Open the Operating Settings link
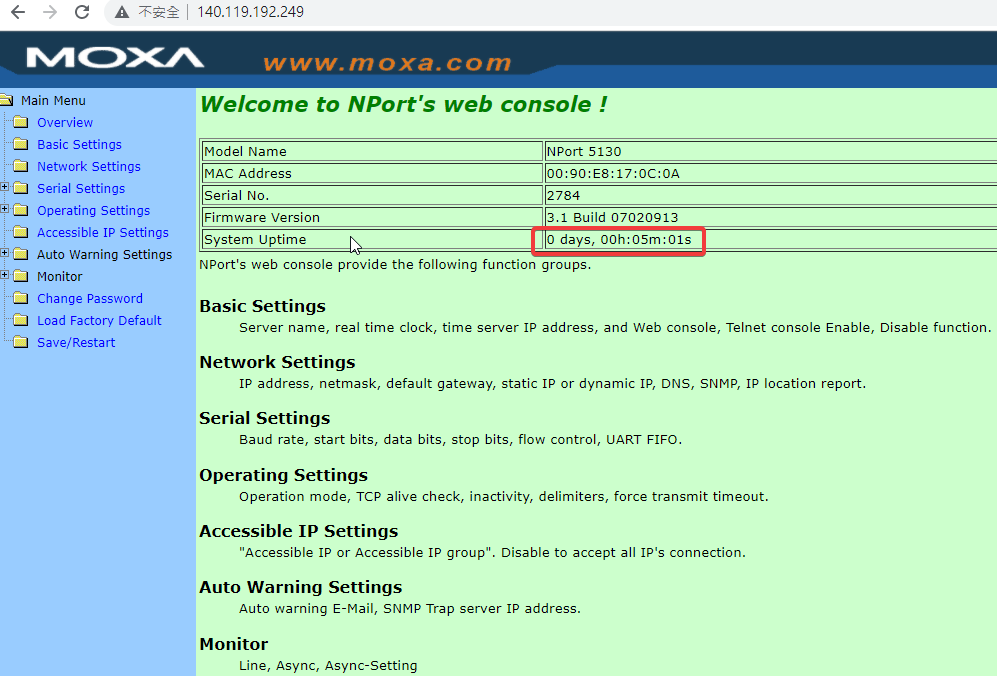This screenshot has height=676, width=997. (93, 210)
